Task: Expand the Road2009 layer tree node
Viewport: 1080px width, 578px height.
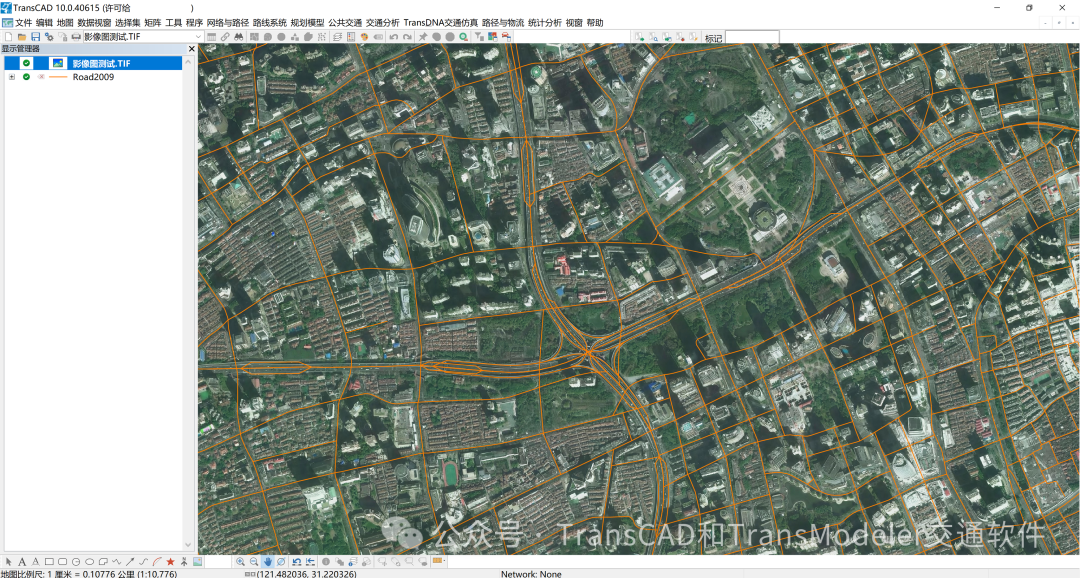Action: point(12,77)
